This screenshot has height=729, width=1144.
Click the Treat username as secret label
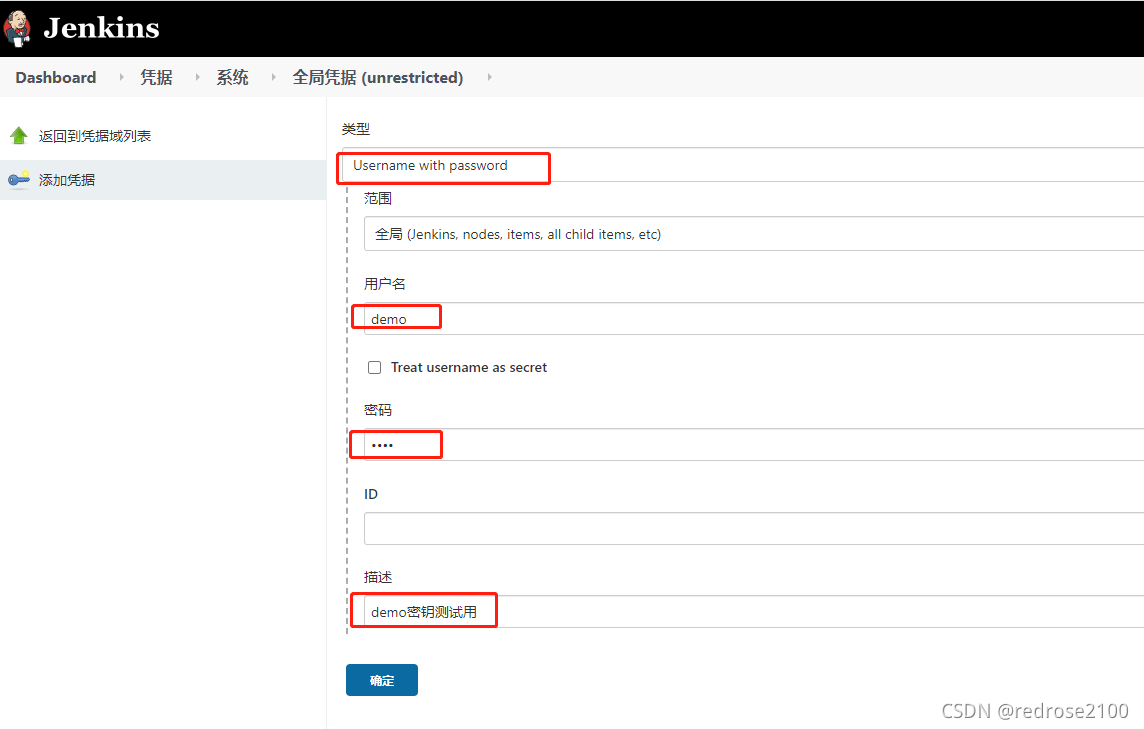coord(468,367)
